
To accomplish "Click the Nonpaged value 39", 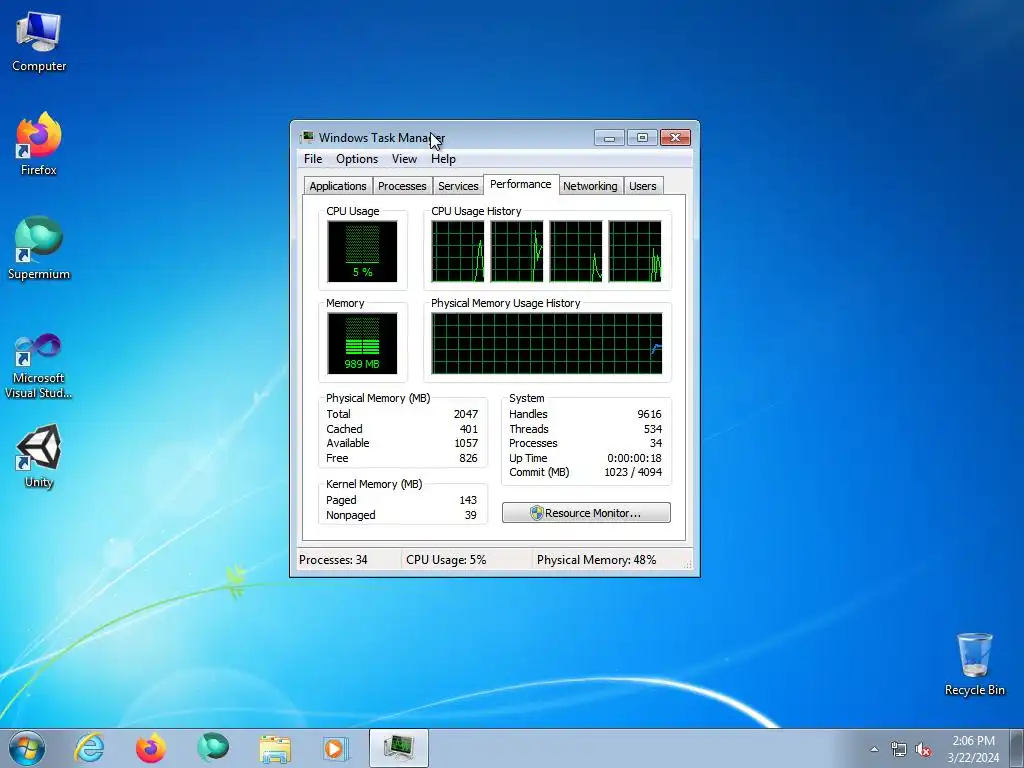I will pos(470,515).
